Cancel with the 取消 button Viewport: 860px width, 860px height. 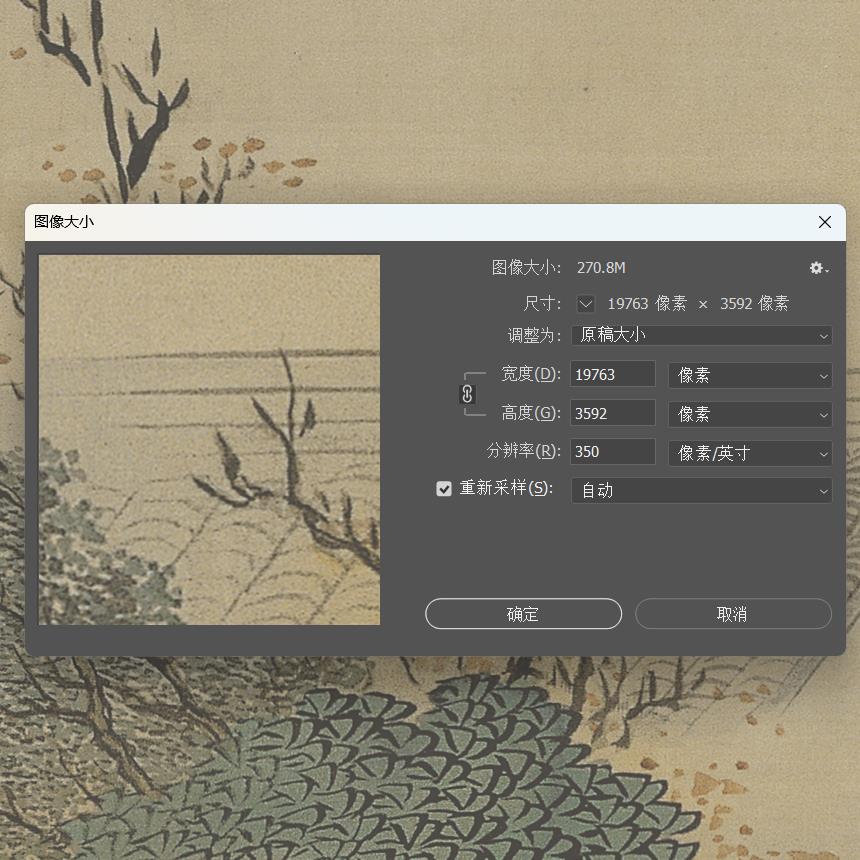(733, 614)
